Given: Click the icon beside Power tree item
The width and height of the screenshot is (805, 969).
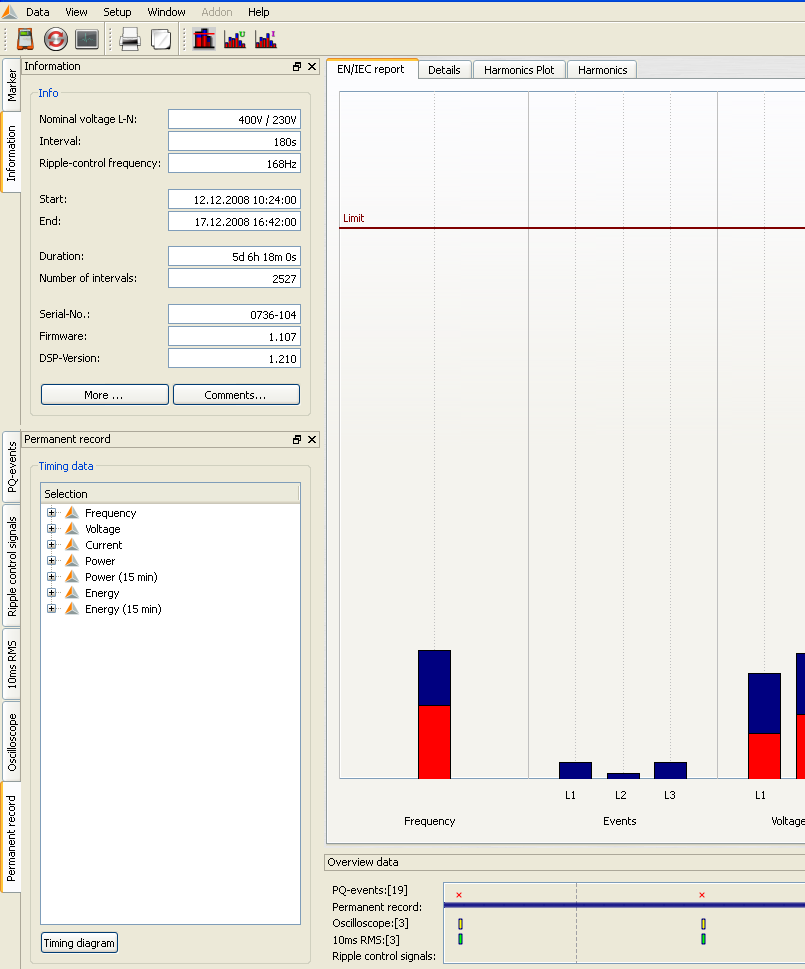Looking at the screenshot, I should pyautogui.click(x=72, y=561).
